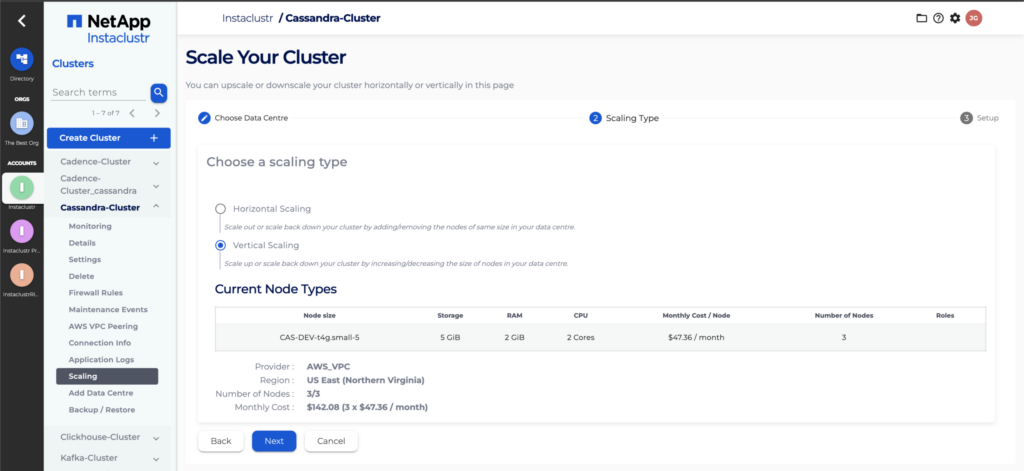The width and height of the screenshot is (1024, 471).
Task: Click the Search terms input field
Action: point(98,93)
